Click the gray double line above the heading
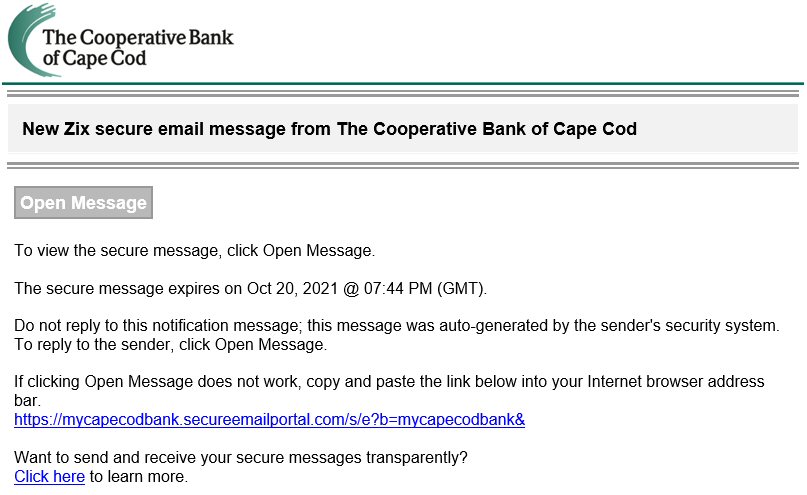Image resolution: width=807 pixels, height=495 pixels. 403,94
